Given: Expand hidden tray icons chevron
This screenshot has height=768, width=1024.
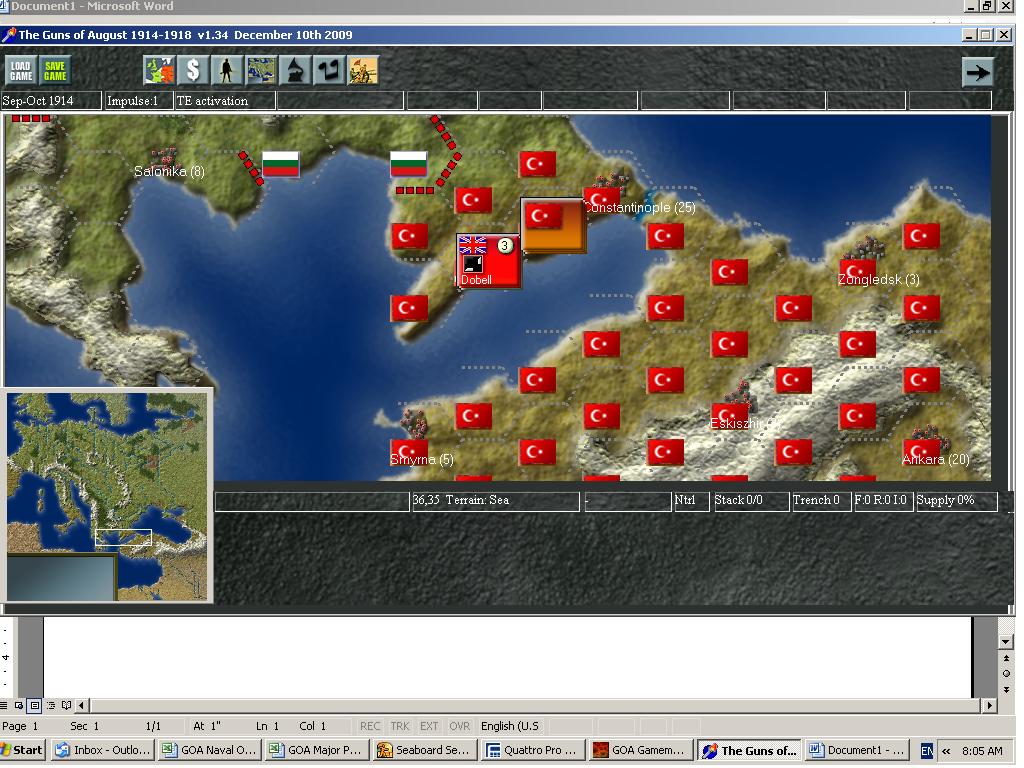Looking at the screenshot, I should pos(946,751).
